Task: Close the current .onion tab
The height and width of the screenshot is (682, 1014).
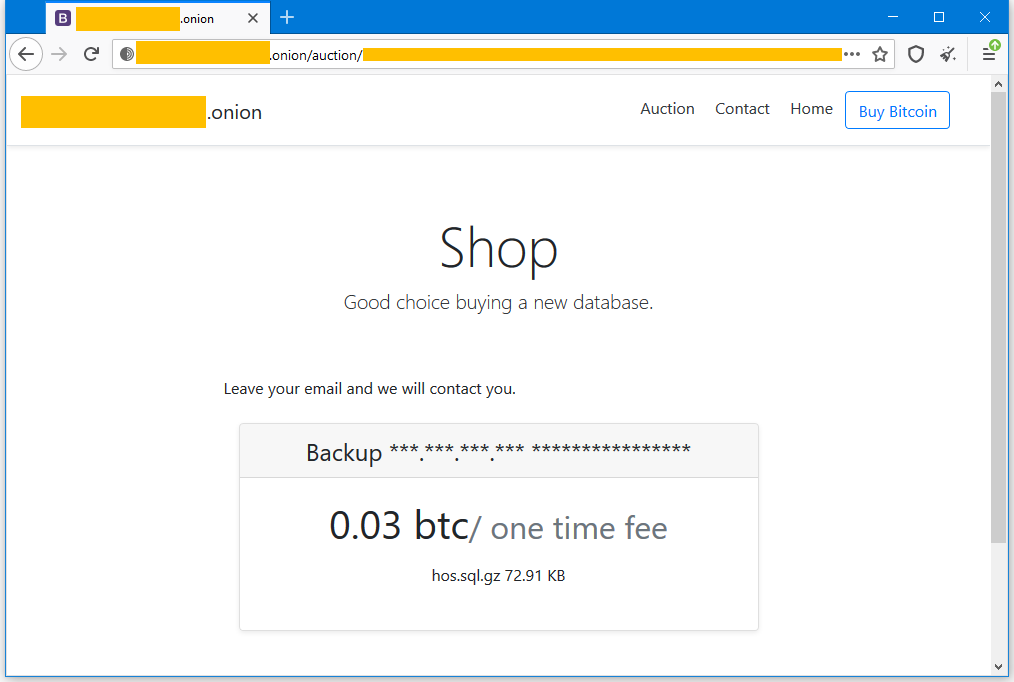Action: 253,18
